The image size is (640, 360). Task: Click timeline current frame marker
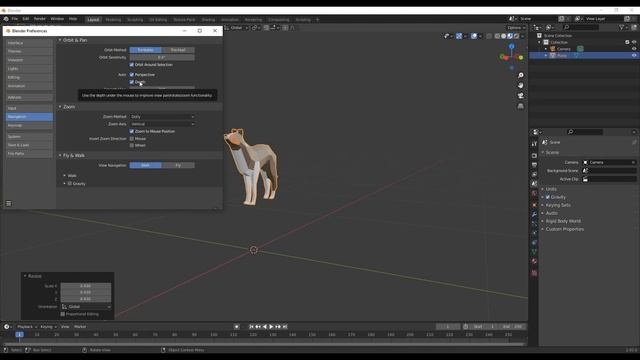click(19, 334)
